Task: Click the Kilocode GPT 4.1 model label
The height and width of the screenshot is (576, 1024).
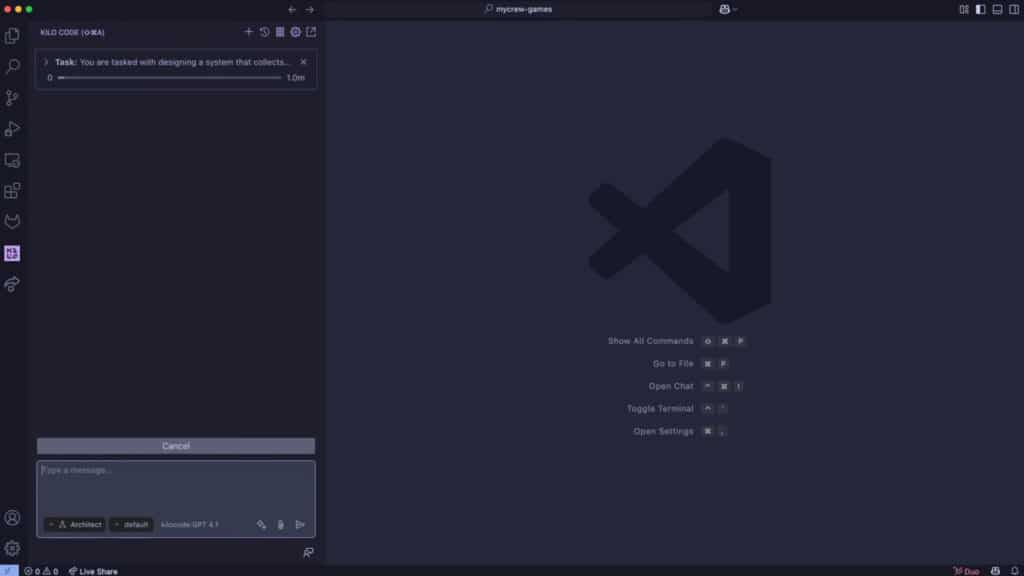Action: pyautogui.click(x=189, y=524)
